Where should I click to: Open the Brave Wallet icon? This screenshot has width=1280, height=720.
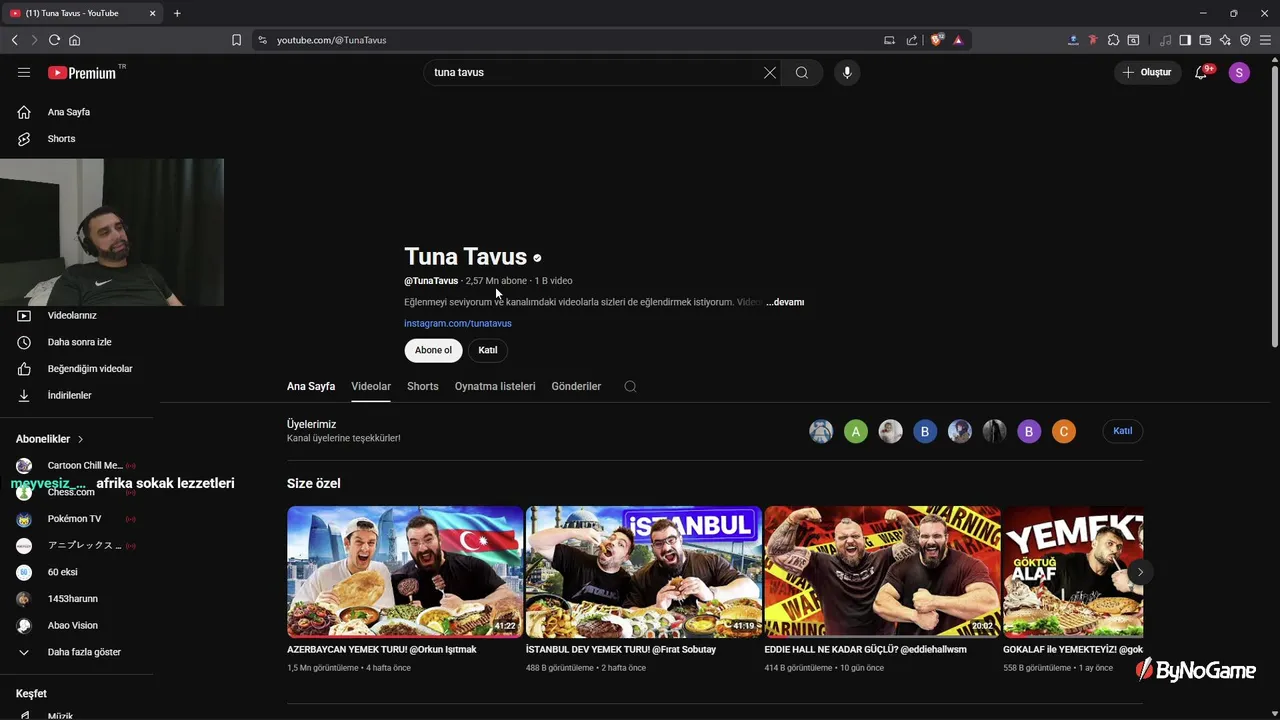(1205, 40)
